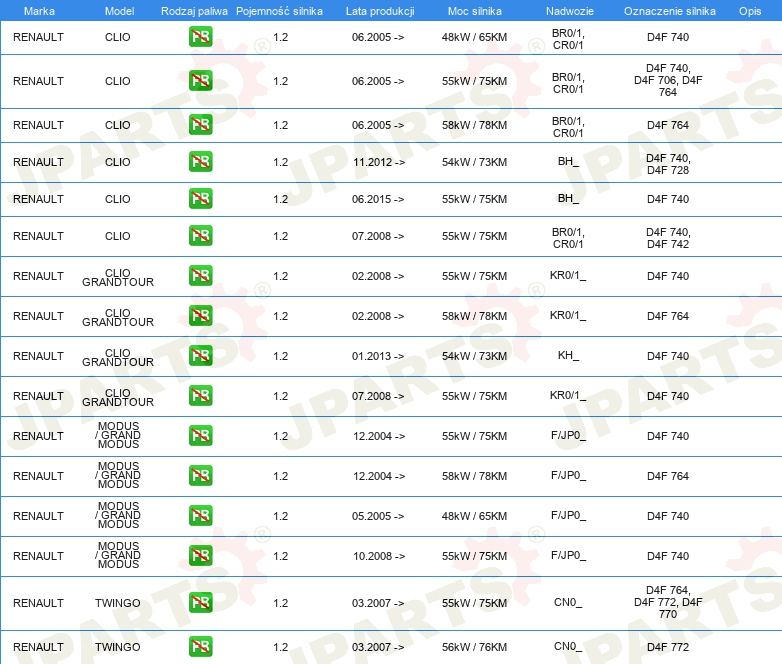Click RENAULT in the Clio 11.2012 row
Viewport: 782px width, 664px height.
[38, 162]
